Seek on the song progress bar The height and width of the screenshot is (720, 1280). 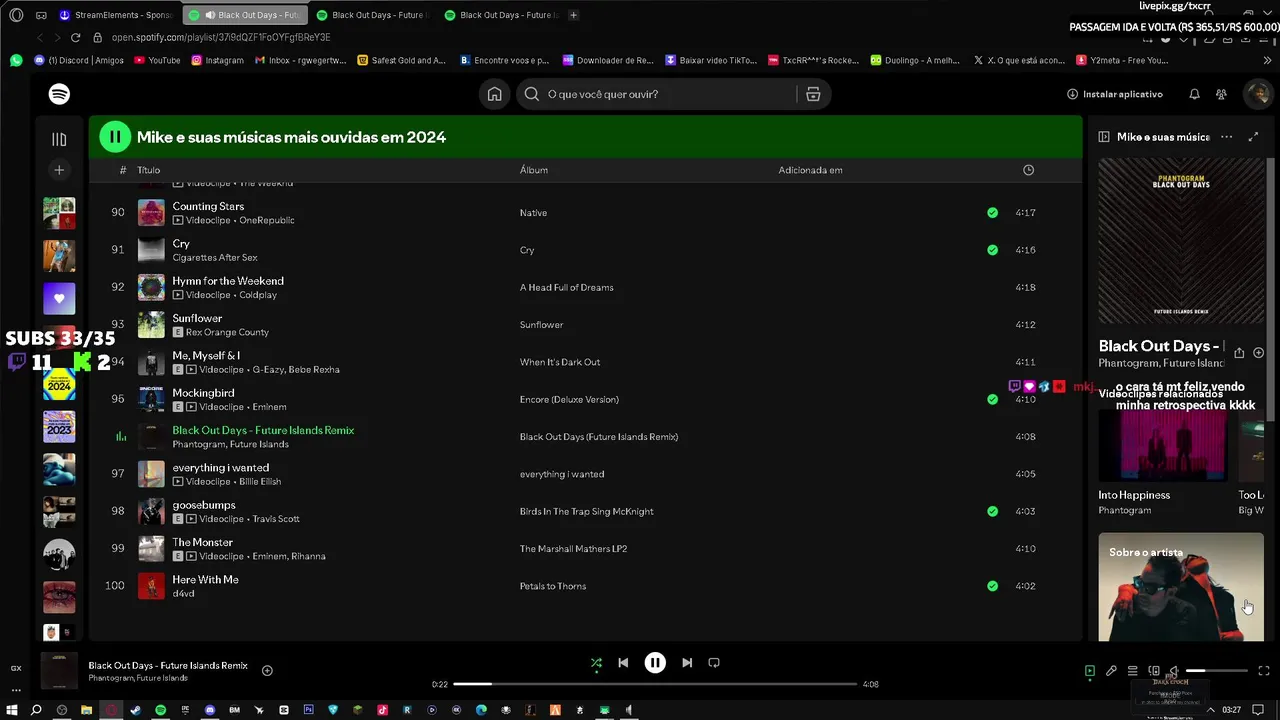tap(655, 684)
